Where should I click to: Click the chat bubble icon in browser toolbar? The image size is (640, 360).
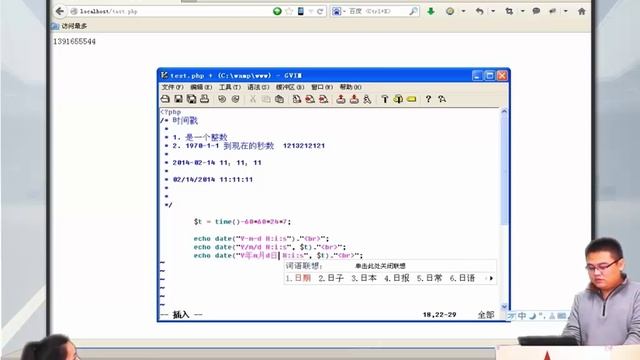[536, 11]
